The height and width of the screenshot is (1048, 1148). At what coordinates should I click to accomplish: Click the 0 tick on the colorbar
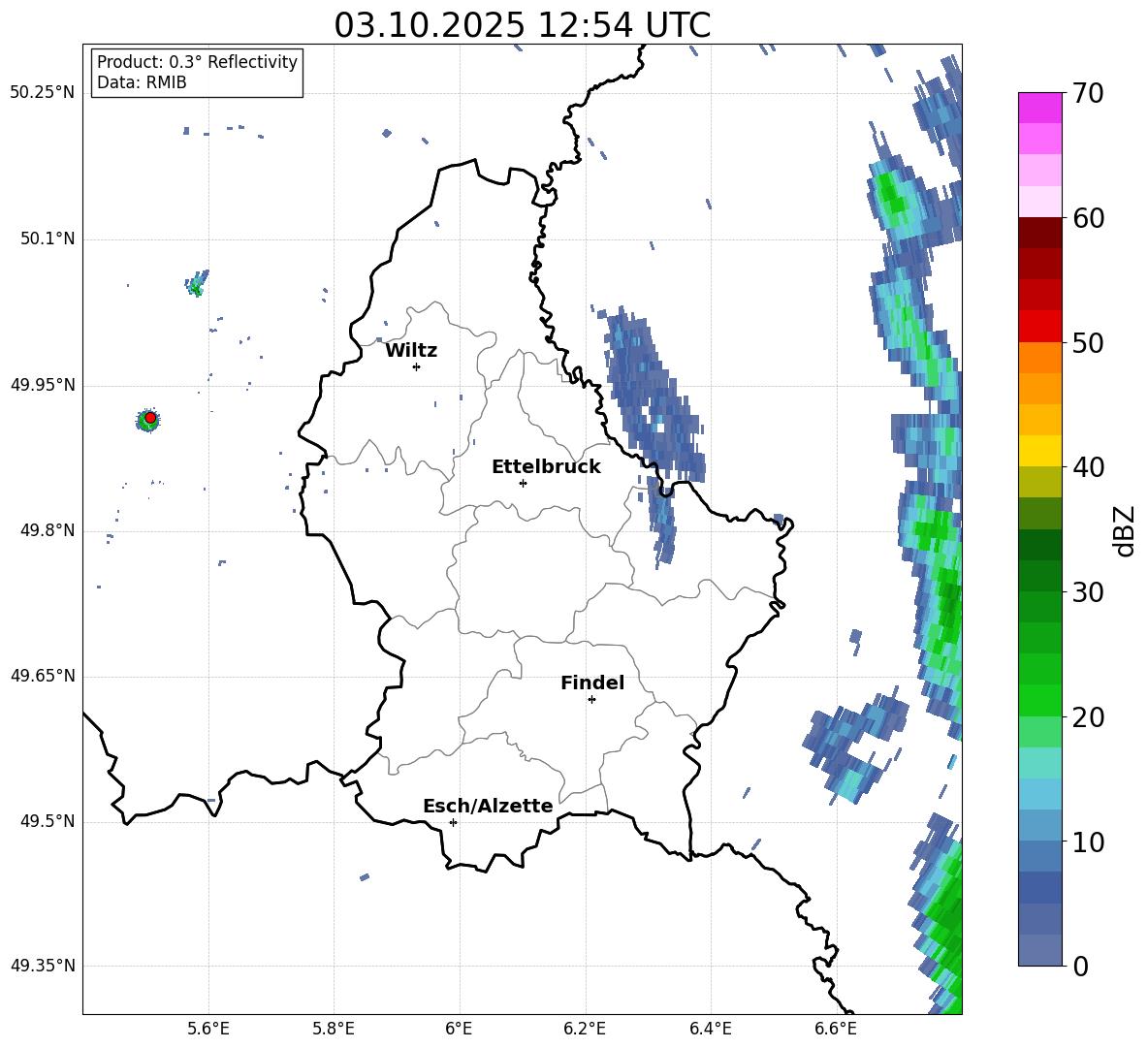pos(1080,967)
